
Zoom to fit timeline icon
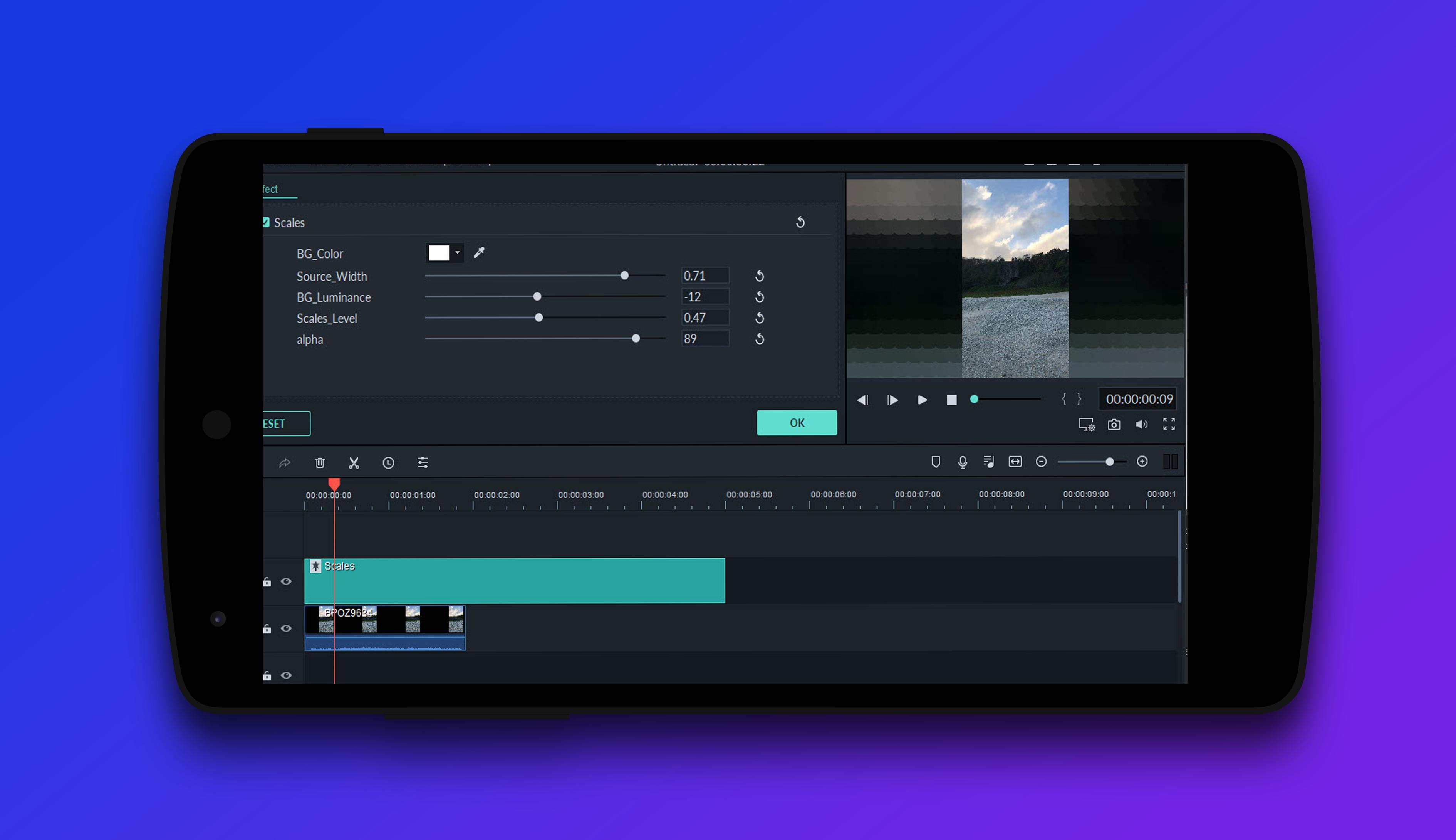tap(1015, 462)
